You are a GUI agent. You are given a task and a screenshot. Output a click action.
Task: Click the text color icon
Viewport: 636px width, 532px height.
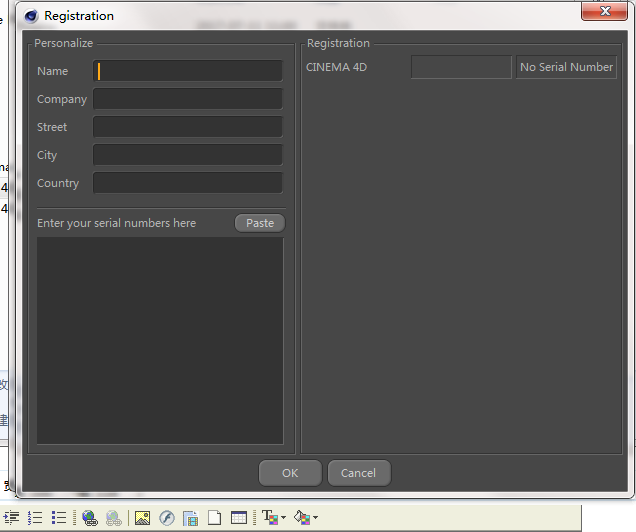click(270, 517)
